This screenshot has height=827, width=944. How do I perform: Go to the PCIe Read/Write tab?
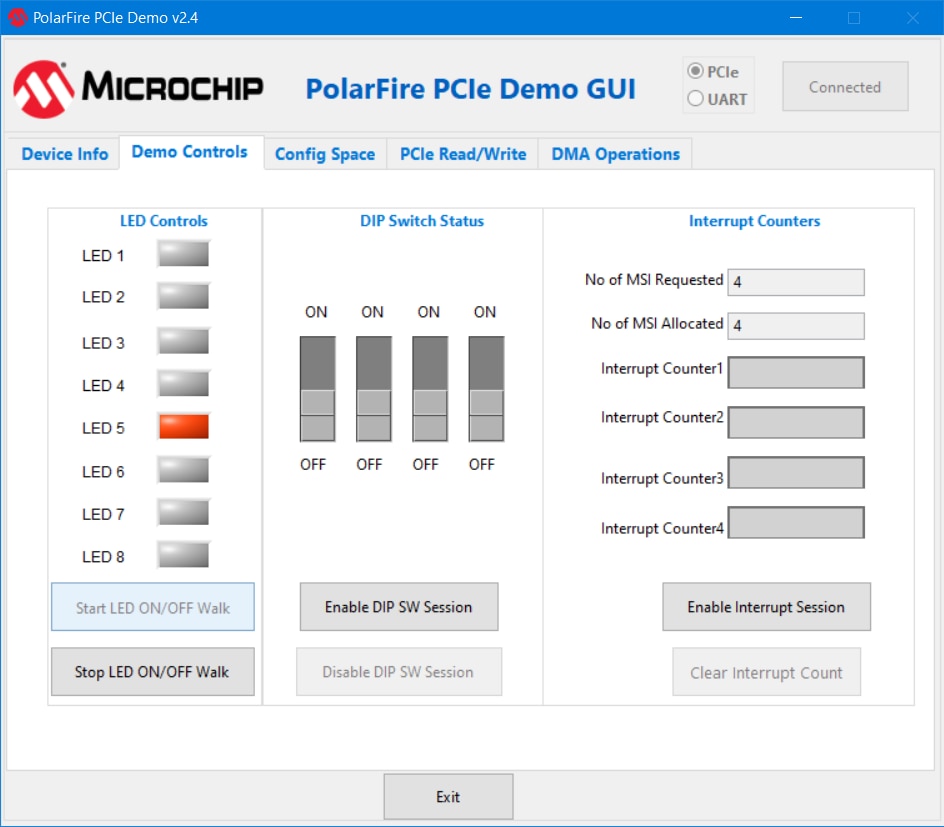(463, 154)
